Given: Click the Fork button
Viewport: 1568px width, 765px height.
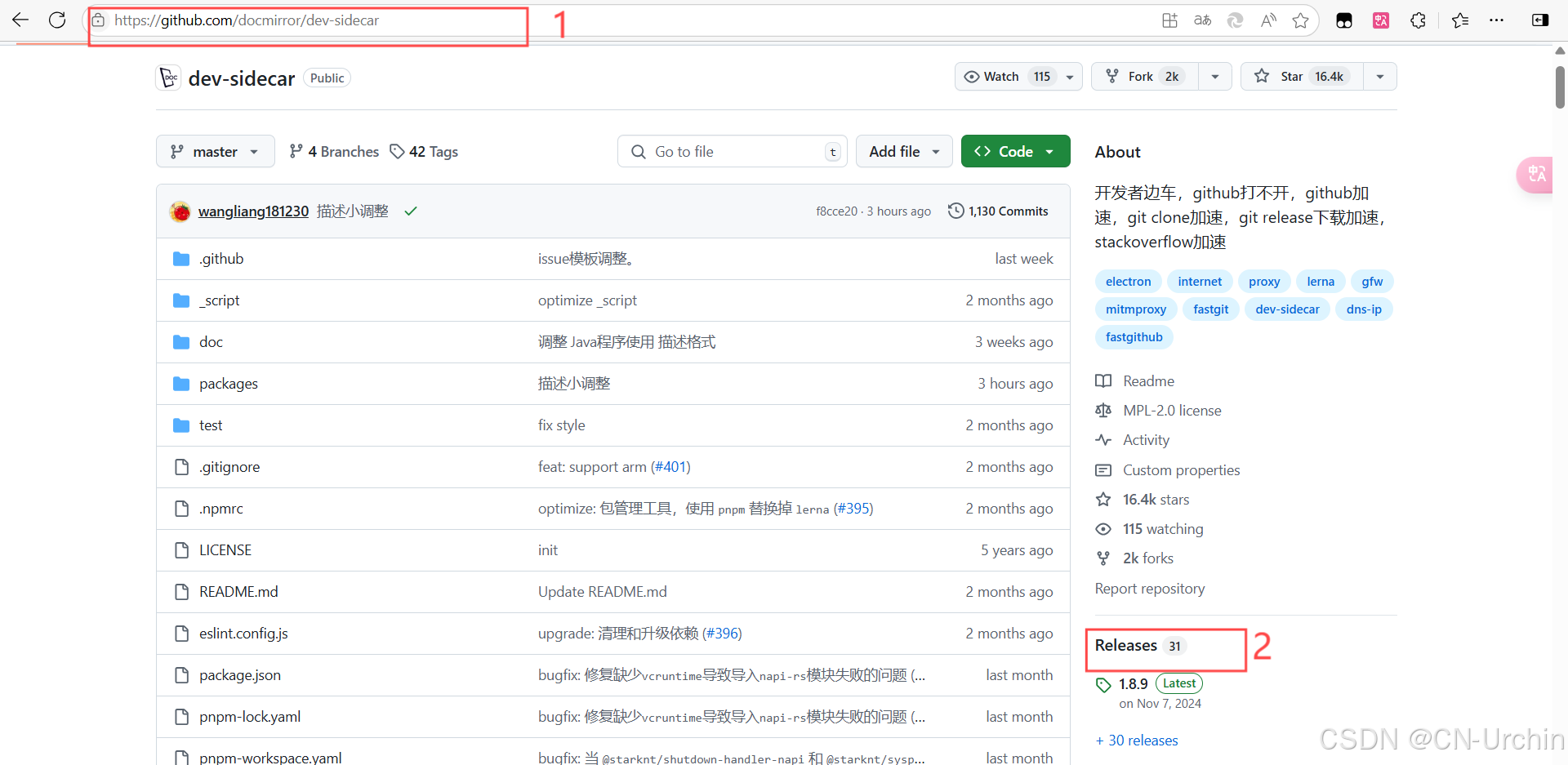Looking at the screenshot, I should pos(1145,77).
